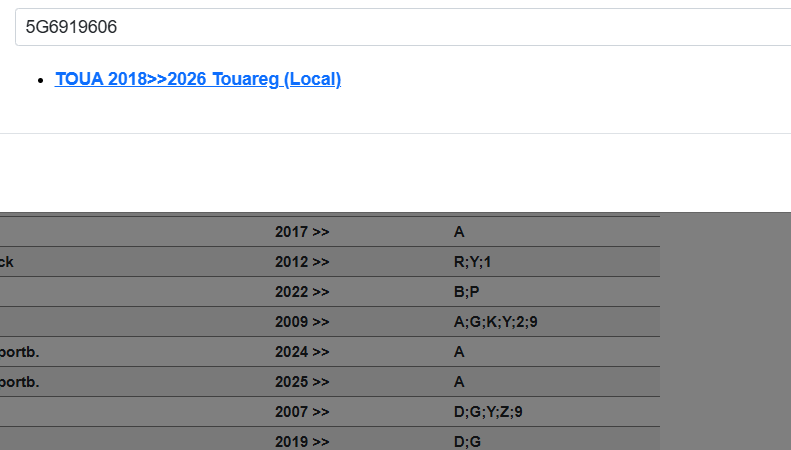Click the D;G code cell in the 2019 row
This screenshot has width=791, height=450.
click(467, 441)
